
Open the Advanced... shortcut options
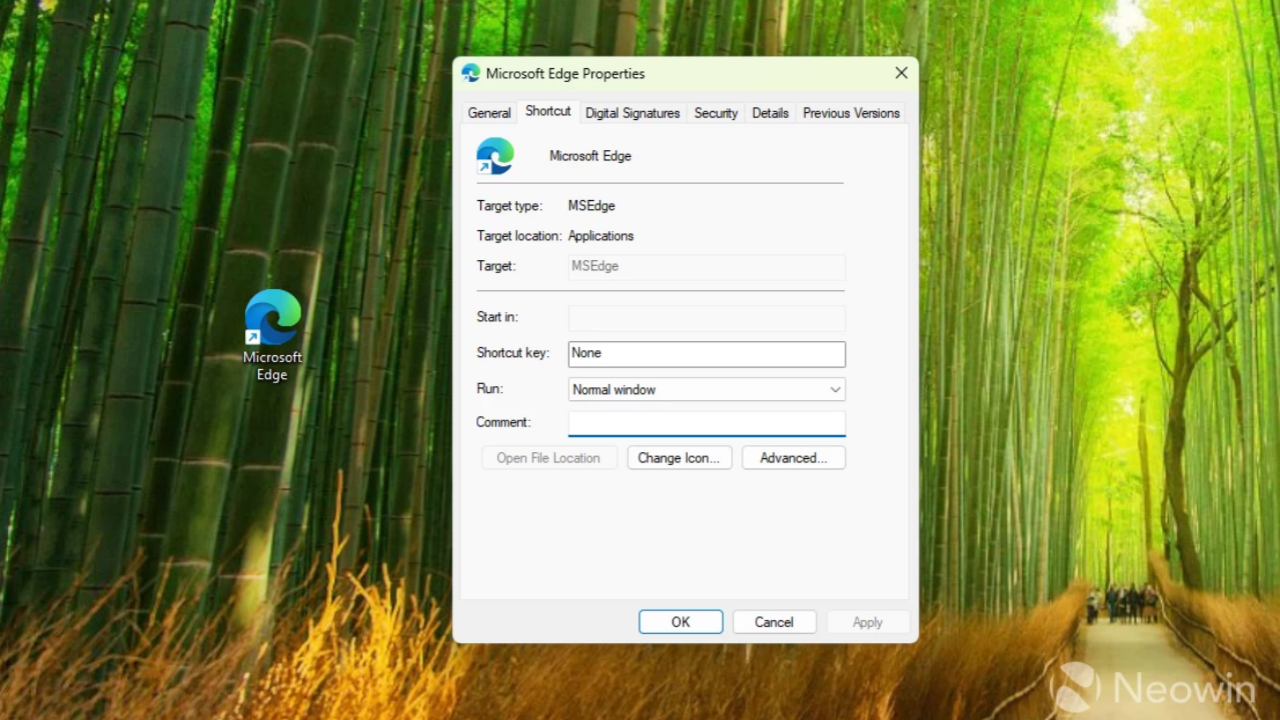(793, 458)
